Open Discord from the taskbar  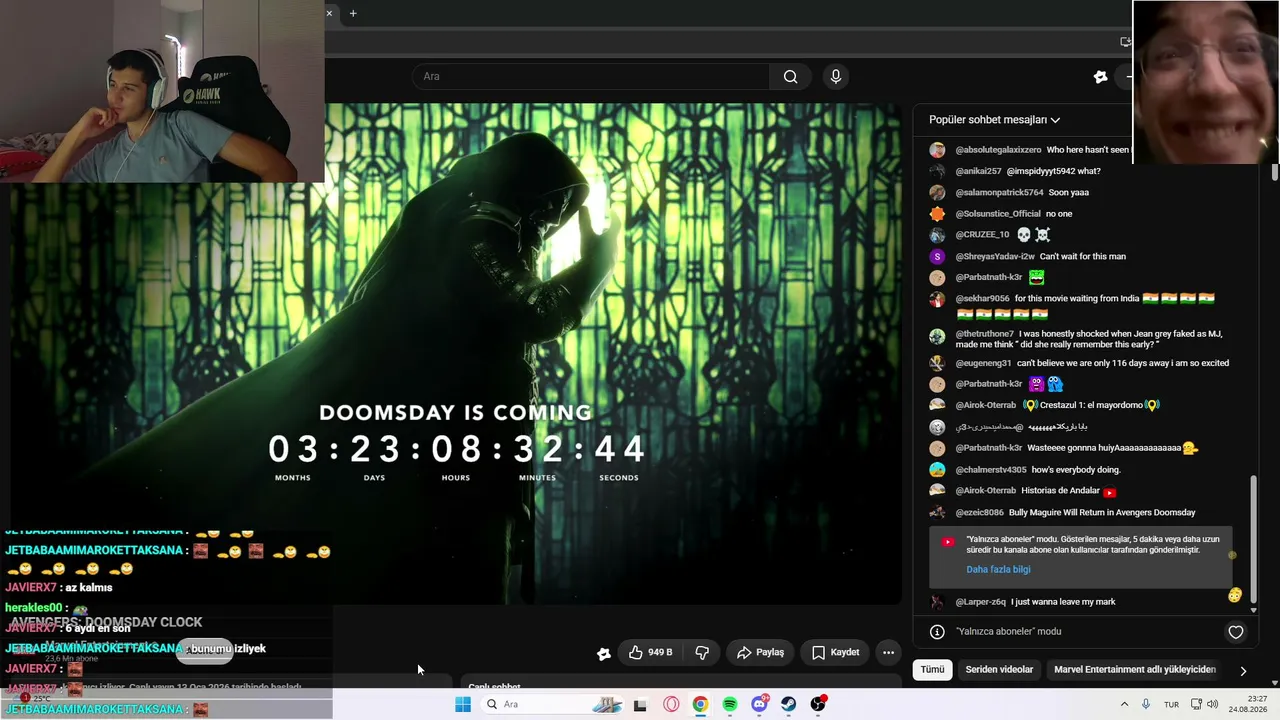pyautogui.click(x=759, y=704)
